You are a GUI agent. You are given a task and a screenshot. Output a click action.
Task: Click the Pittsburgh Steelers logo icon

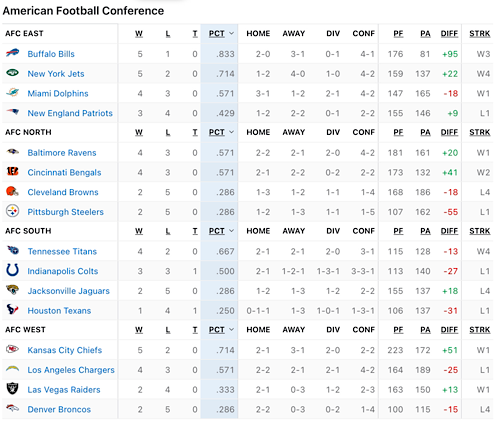coord(13,211)
